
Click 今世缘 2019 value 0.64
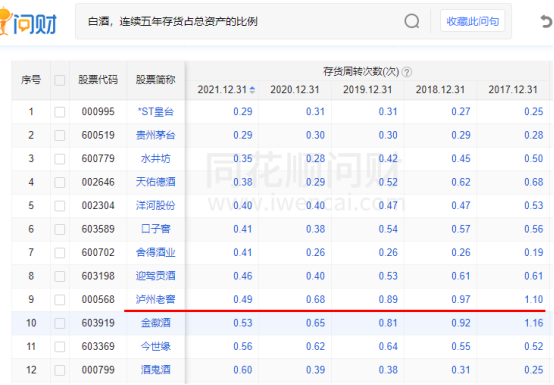point(388,346)
